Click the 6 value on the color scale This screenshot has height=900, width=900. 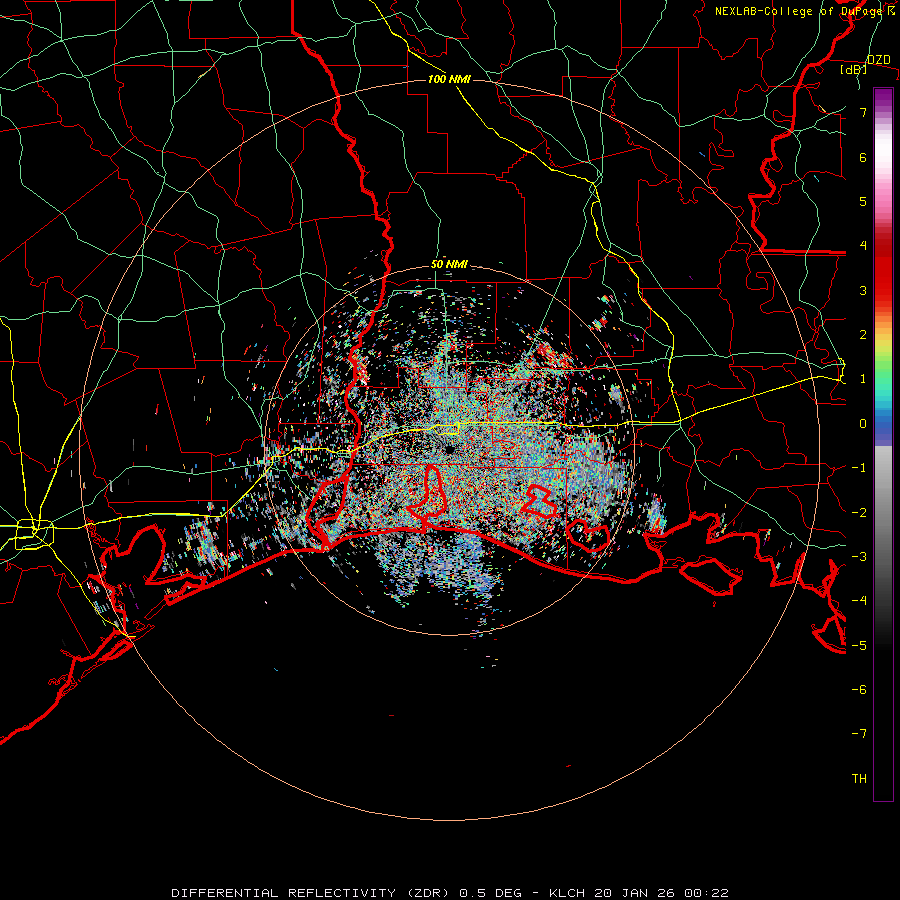coord(863,157)
